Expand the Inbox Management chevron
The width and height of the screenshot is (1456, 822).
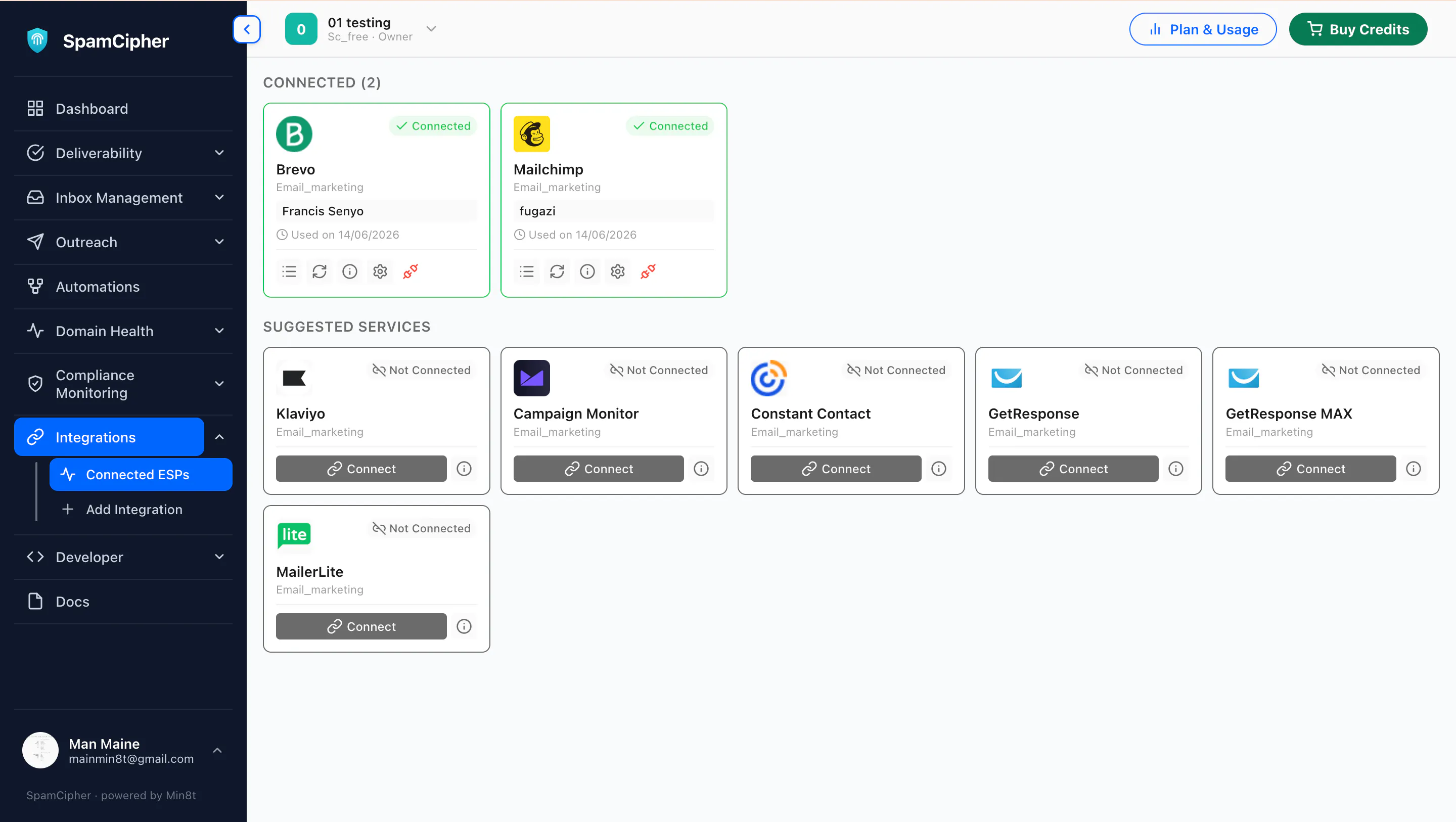click(x=219, y=197)
